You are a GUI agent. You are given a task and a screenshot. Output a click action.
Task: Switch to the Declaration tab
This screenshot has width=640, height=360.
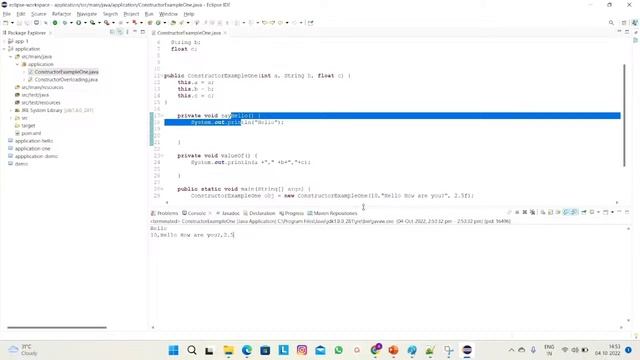tap(259, 213)
